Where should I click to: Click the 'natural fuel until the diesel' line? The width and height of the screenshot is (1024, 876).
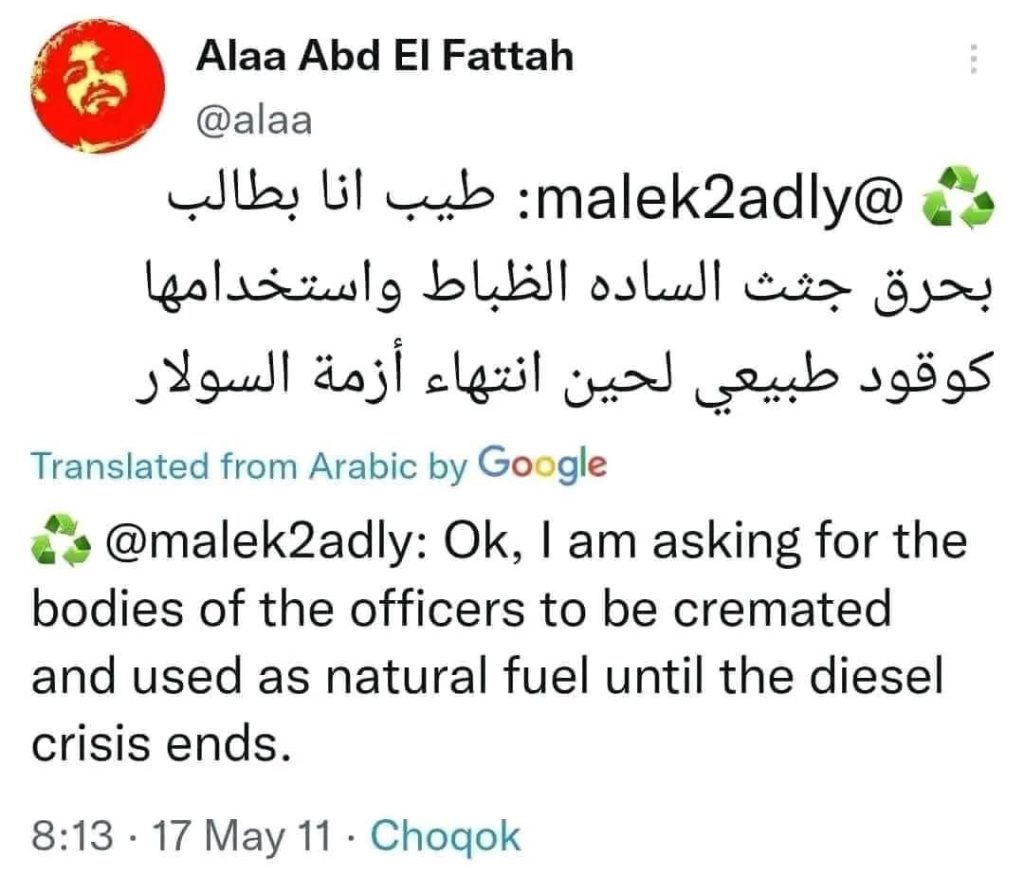click(x=487, y=677)
